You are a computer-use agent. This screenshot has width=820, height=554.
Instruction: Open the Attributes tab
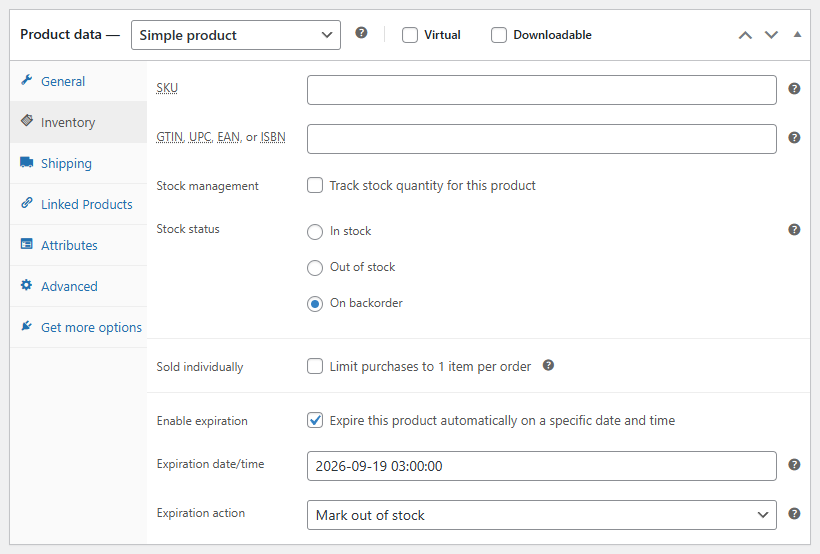point(78,245)
